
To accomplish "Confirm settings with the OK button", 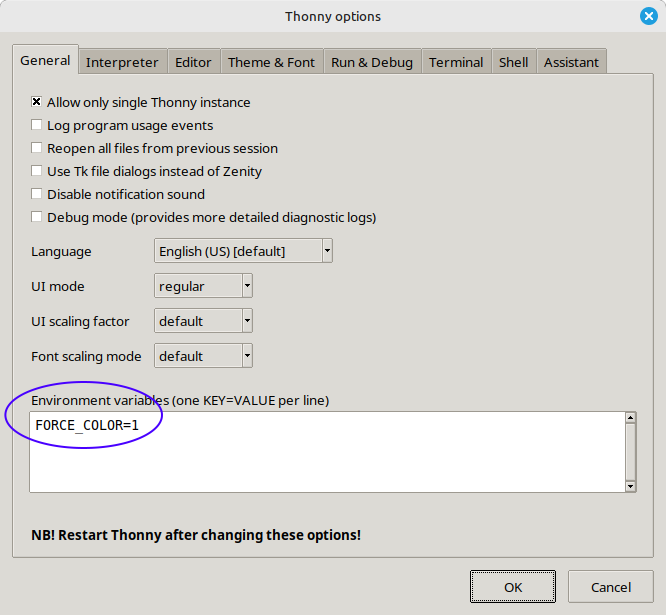I will pyautogui.click(x=513, y=587).
